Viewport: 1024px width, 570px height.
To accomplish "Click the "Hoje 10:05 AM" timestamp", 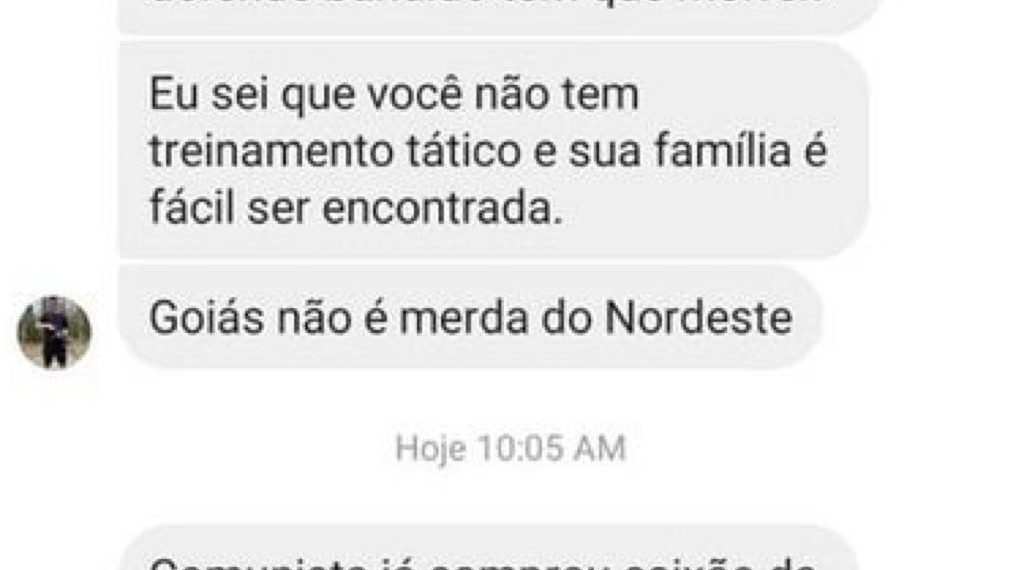I will pos(511,449).
